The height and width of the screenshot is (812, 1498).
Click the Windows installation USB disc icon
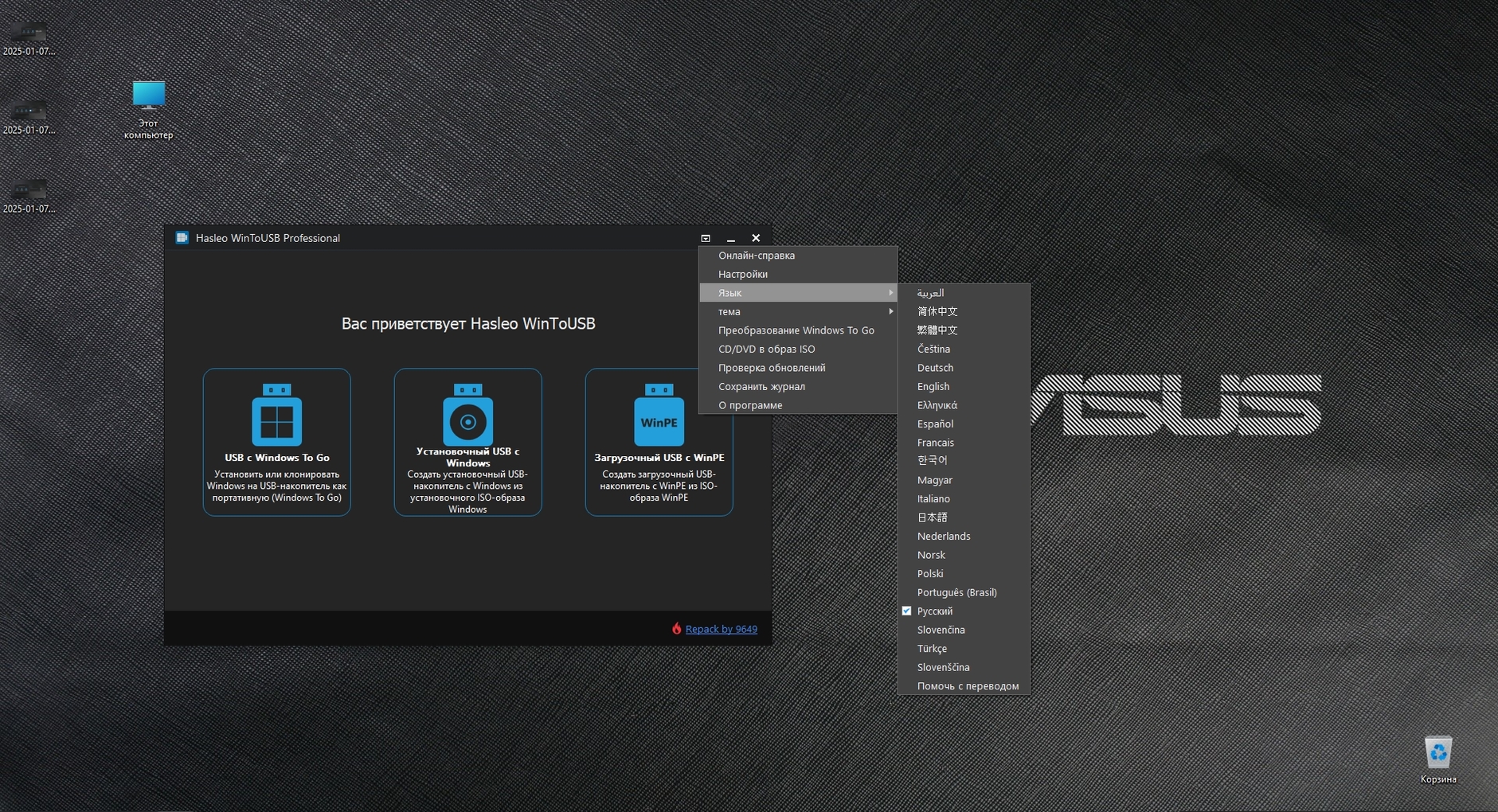(x=467, y=415)
